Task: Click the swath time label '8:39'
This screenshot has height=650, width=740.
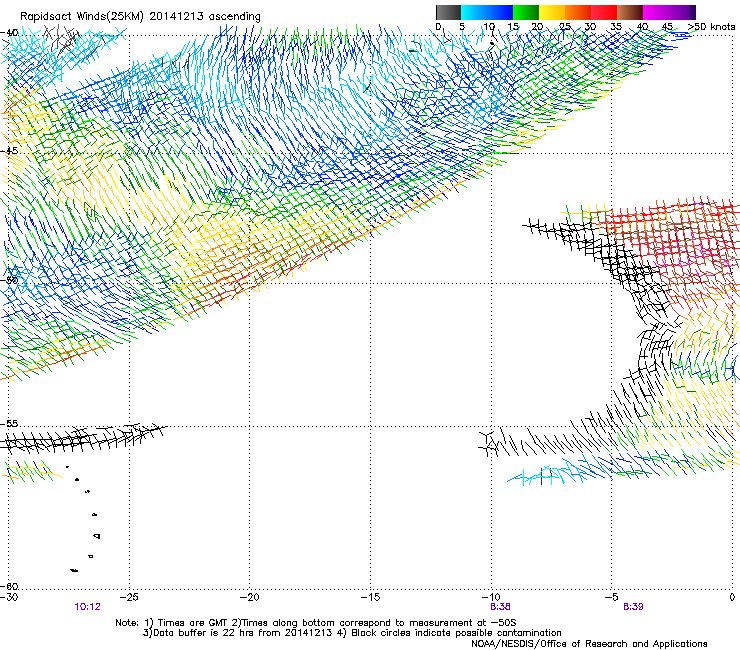Action: point(633,607)
